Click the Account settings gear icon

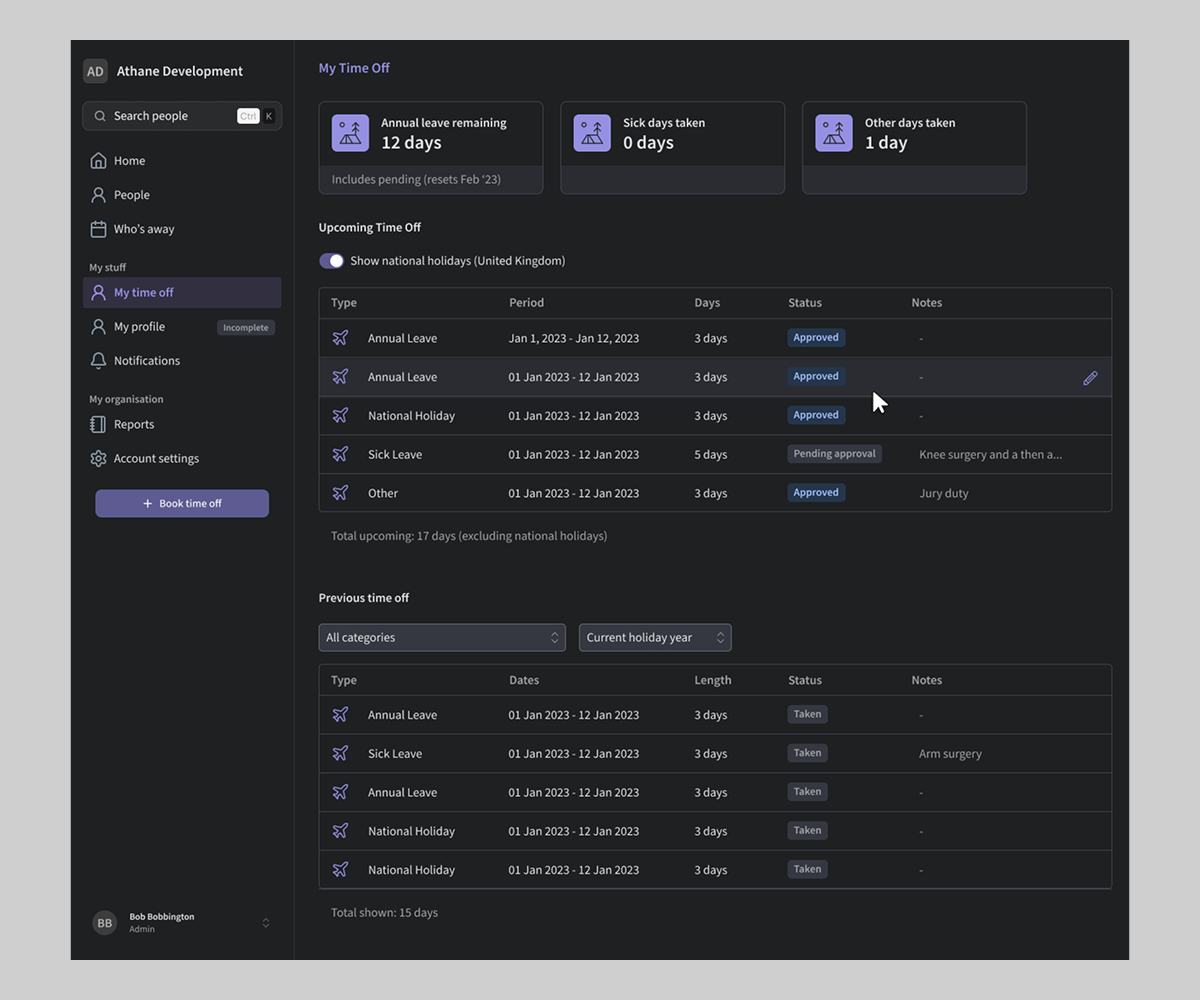point(98,459)
